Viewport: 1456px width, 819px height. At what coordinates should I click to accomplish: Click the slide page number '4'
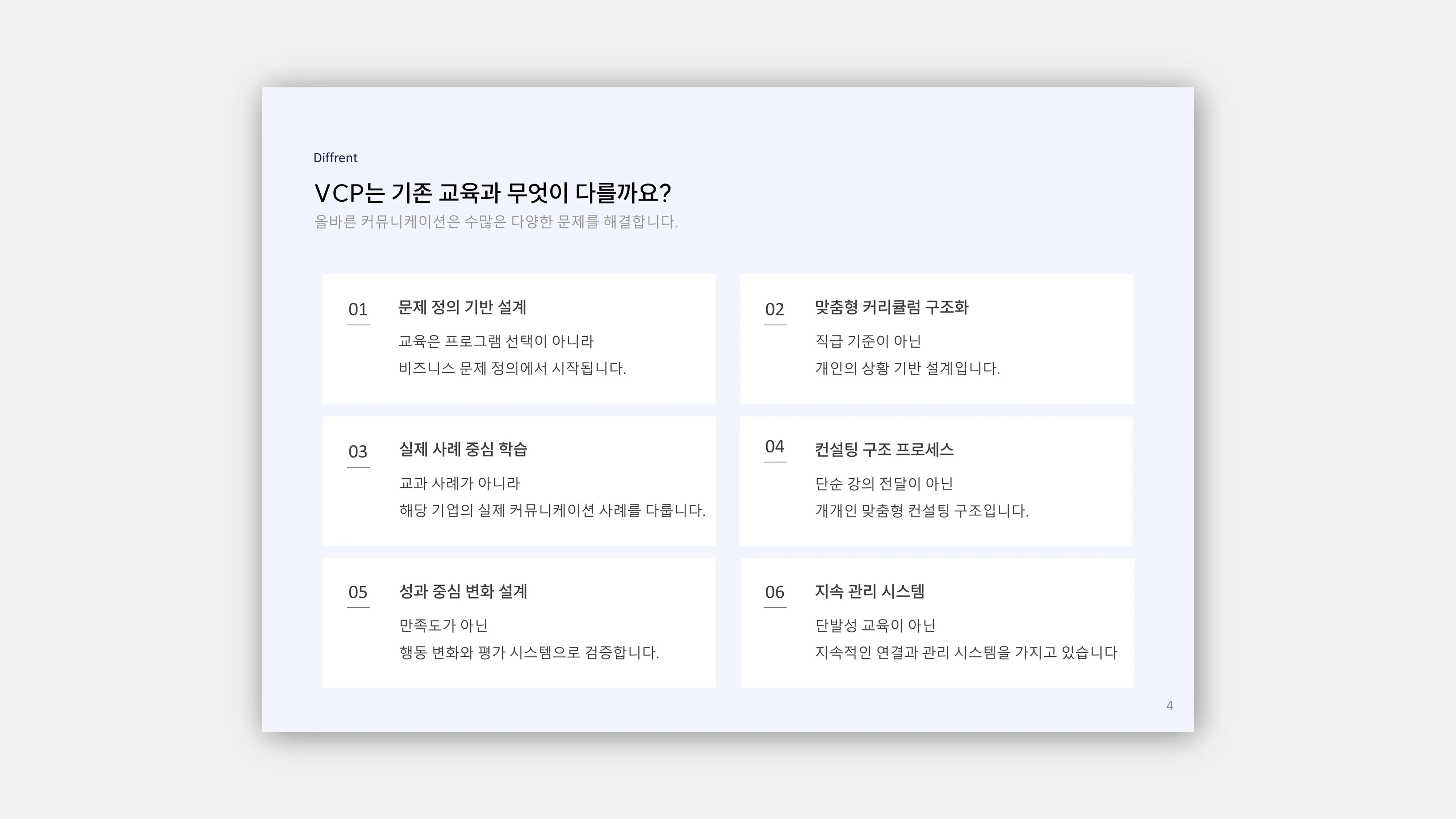[1170, 706]
